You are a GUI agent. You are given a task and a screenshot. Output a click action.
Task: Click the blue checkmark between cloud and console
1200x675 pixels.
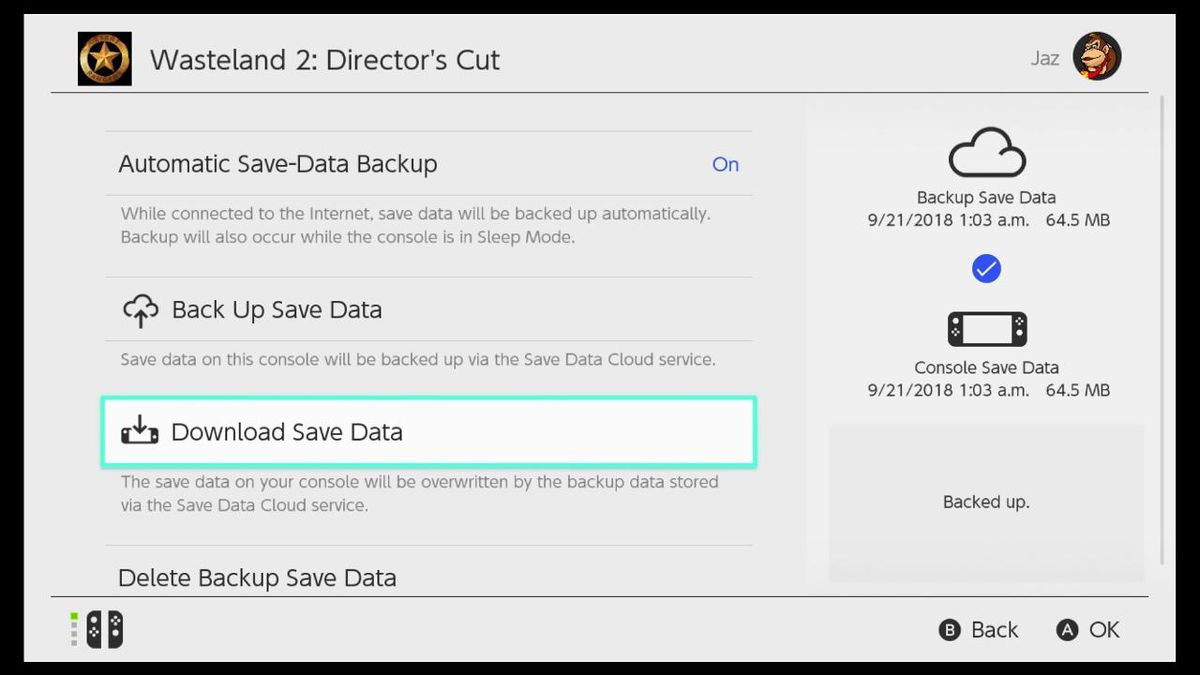pyautogui.click(x=986, y=267)
